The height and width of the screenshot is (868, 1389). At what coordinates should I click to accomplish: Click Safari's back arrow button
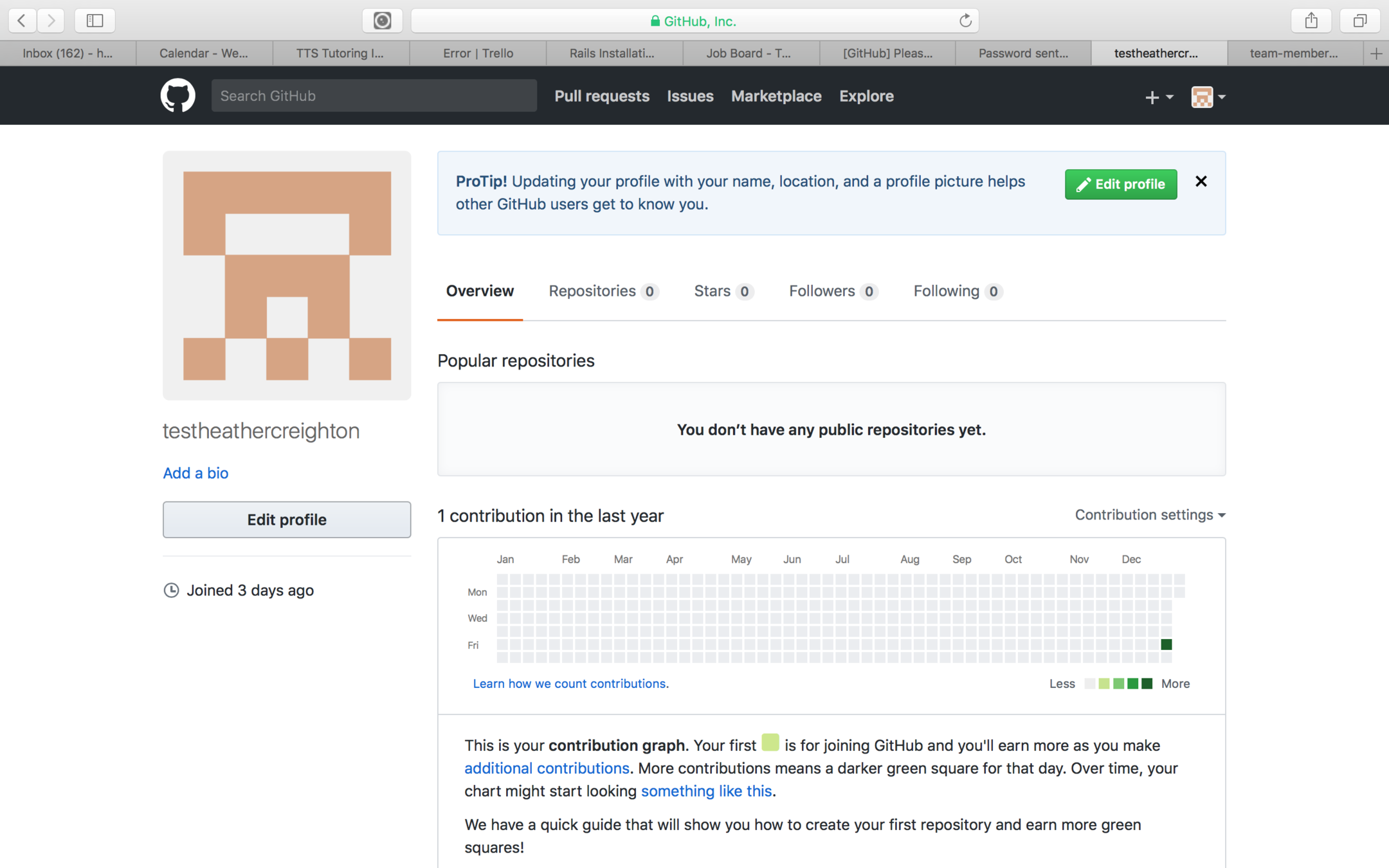click(22, 21)
